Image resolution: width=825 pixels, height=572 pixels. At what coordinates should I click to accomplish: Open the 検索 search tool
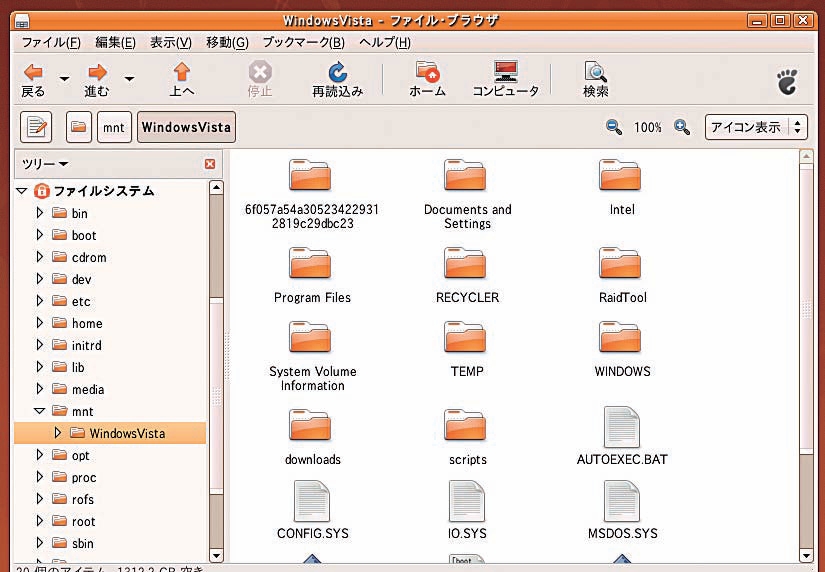595,80
